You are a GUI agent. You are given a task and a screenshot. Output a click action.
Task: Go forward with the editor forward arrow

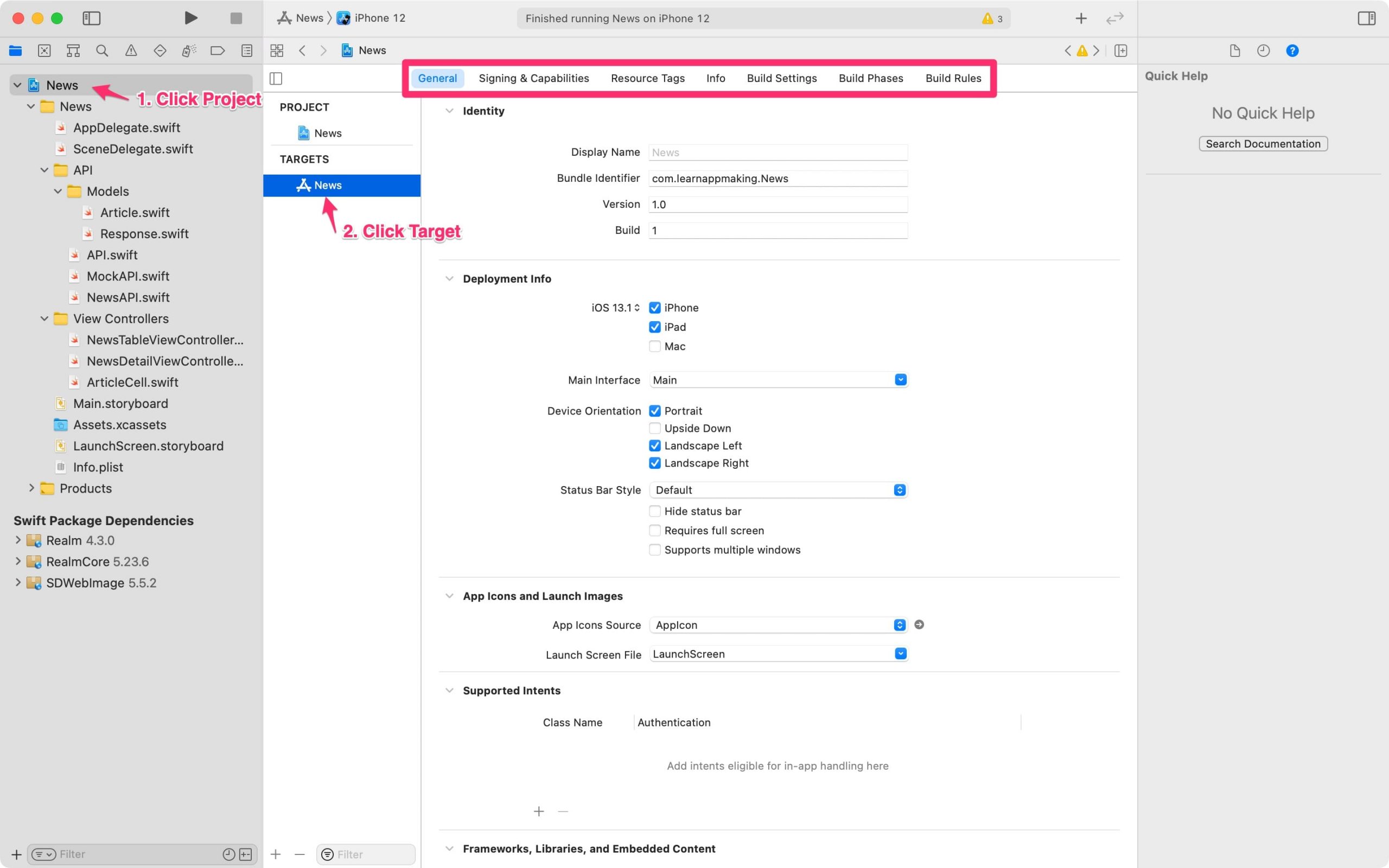tap(324, 50)
